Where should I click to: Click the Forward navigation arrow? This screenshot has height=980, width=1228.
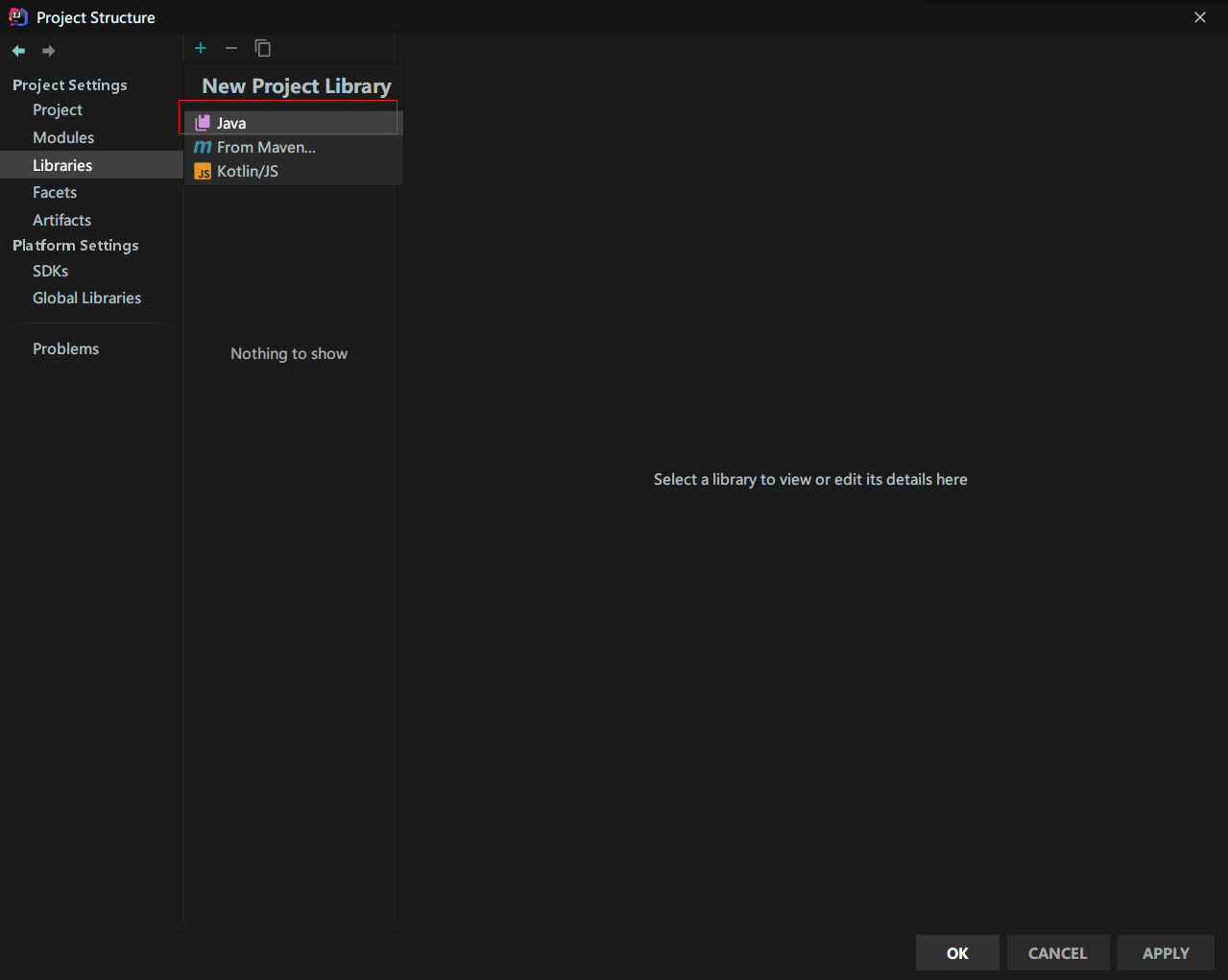(48, 50)
